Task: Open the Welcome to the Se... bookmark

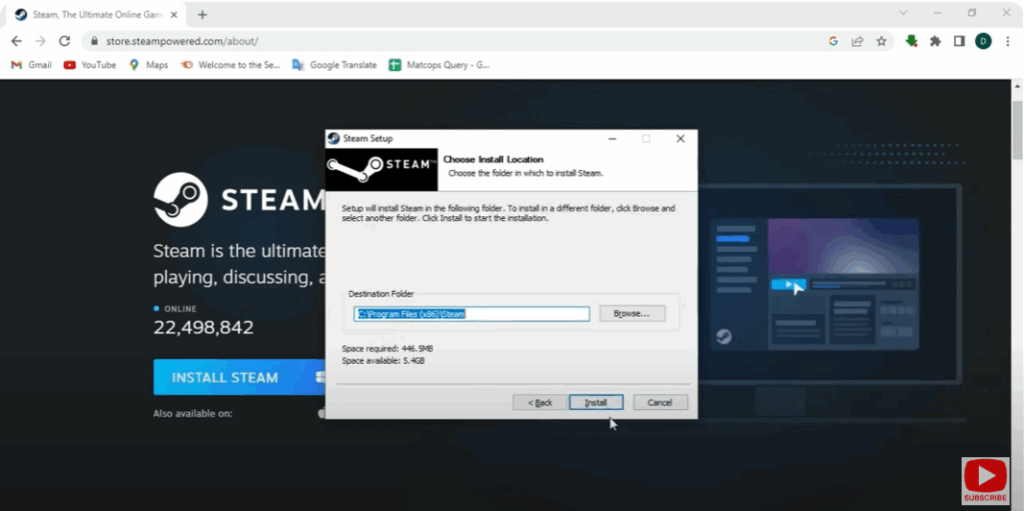Action: click(231, 65)
